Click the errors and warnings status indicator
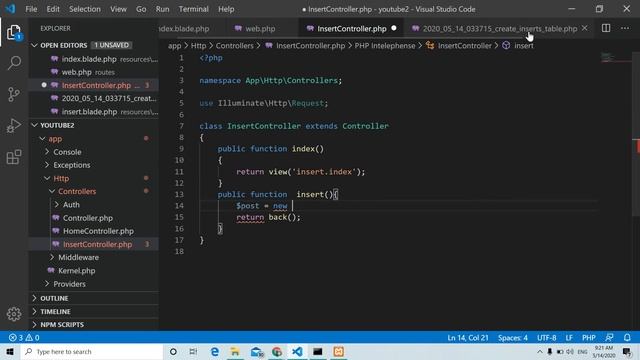This screenshot has width=640, height=360. pos(24,338)
